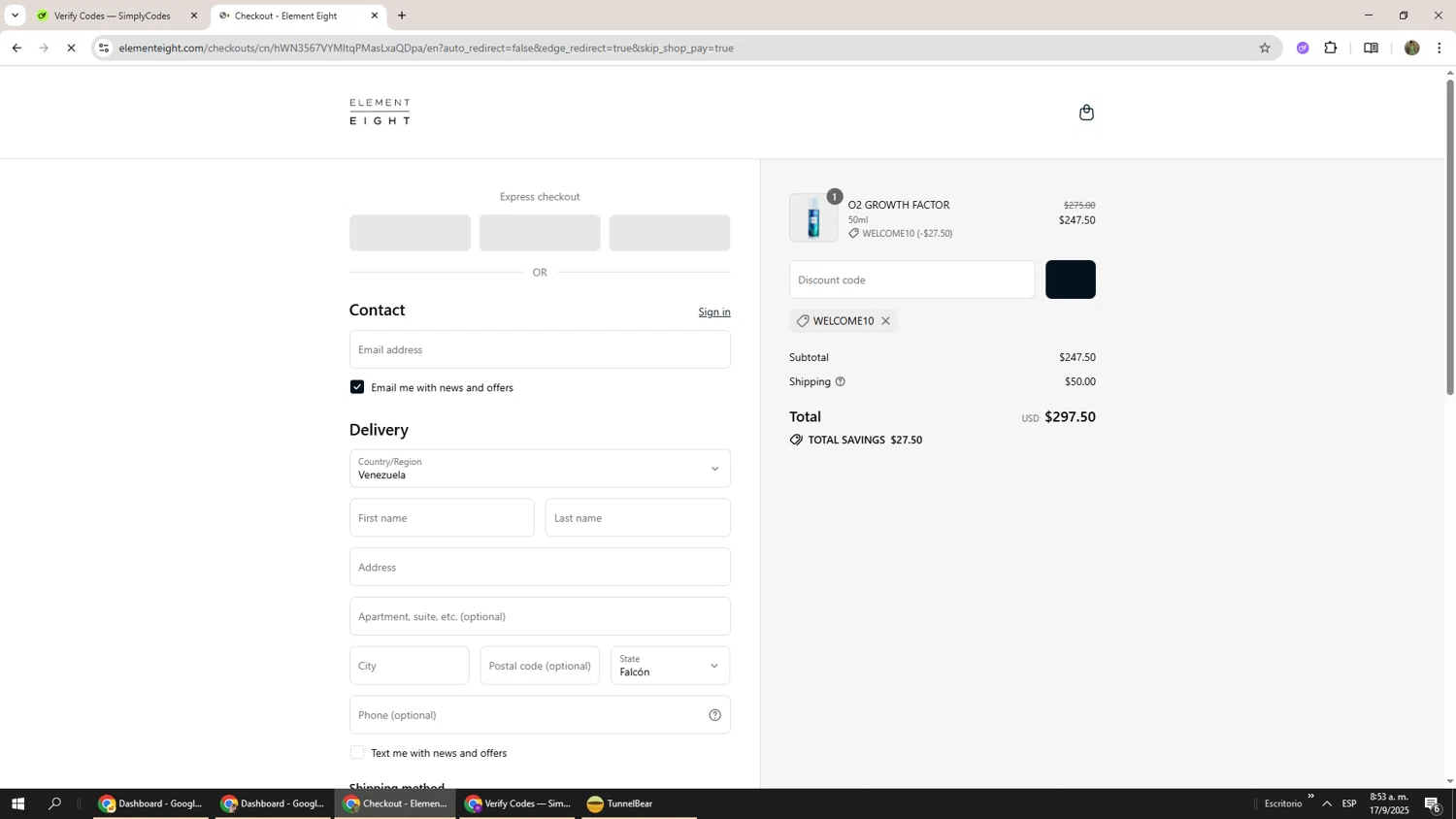1456x819 pixels.
Task: Focus the First name field
Action: coord(442,518)
